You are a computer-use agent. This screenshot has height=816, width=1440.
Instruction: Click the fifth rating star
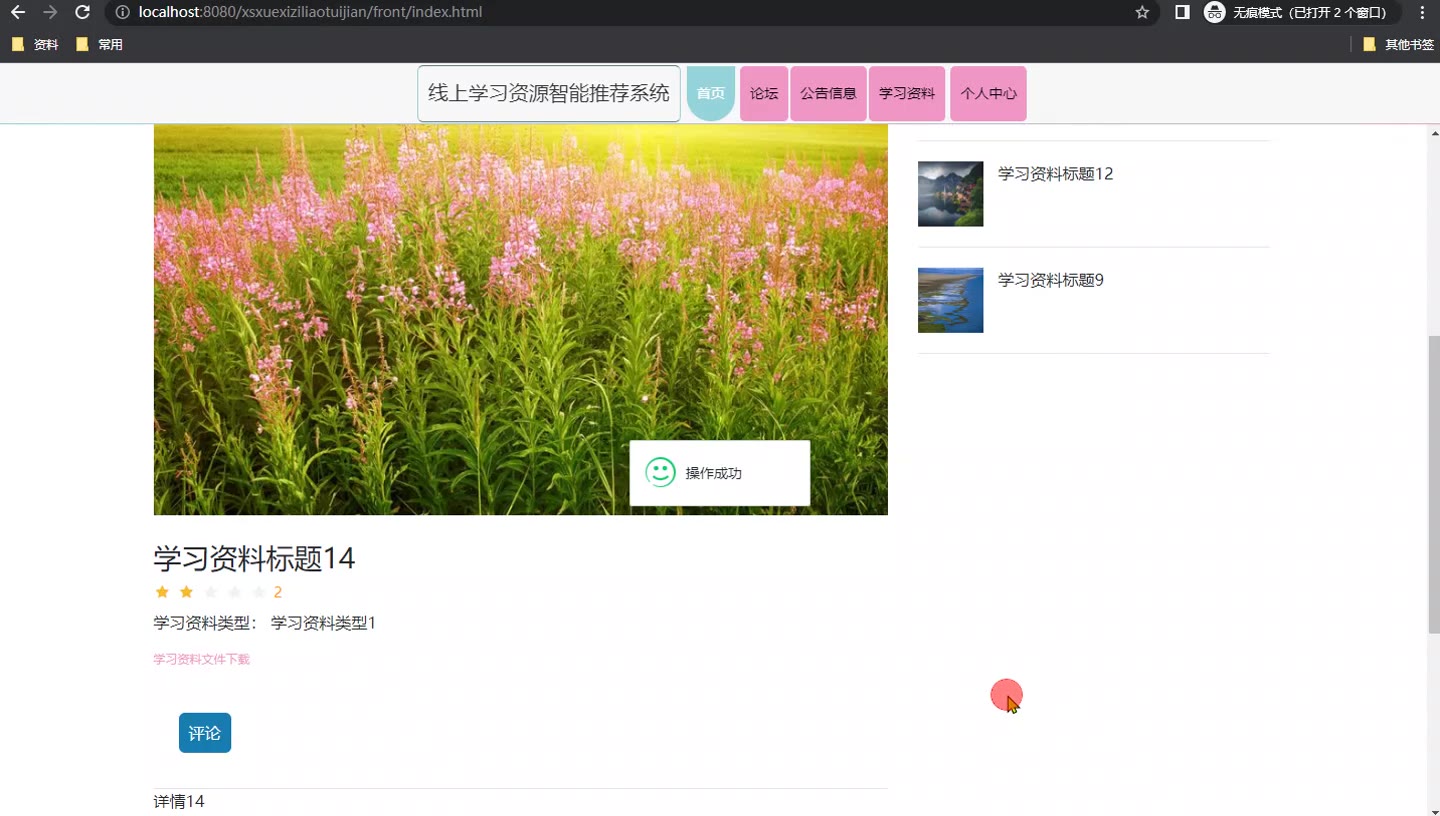(x=258, y=592)
